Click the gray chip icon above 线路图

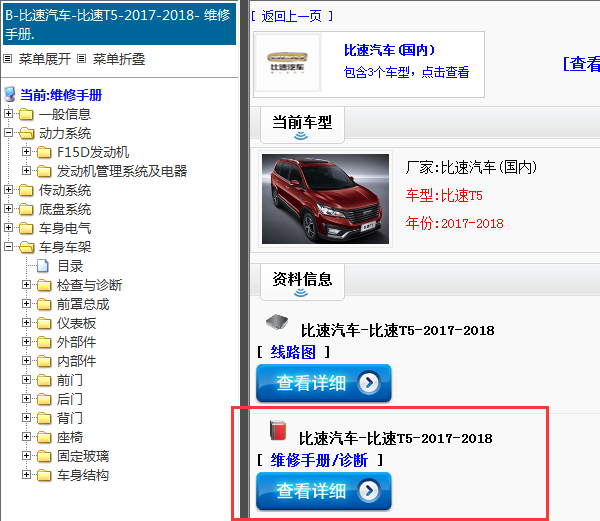(x=277, y=322)
